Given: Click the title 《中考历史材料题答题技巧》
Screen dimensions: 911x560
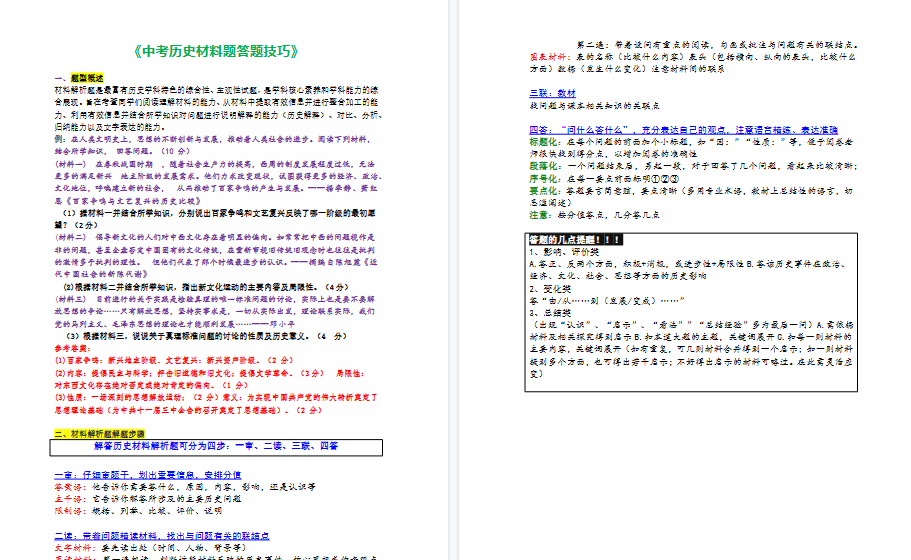Looking at the screenshot, I should coord(216,51).
